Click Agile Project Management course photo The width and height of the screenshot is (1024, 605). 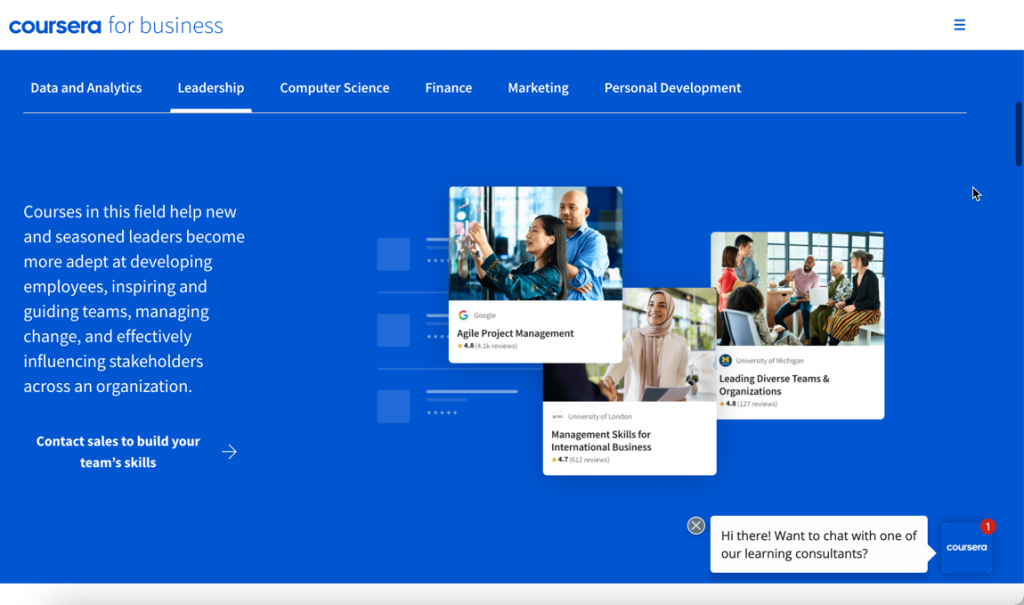tap(536, 243)
